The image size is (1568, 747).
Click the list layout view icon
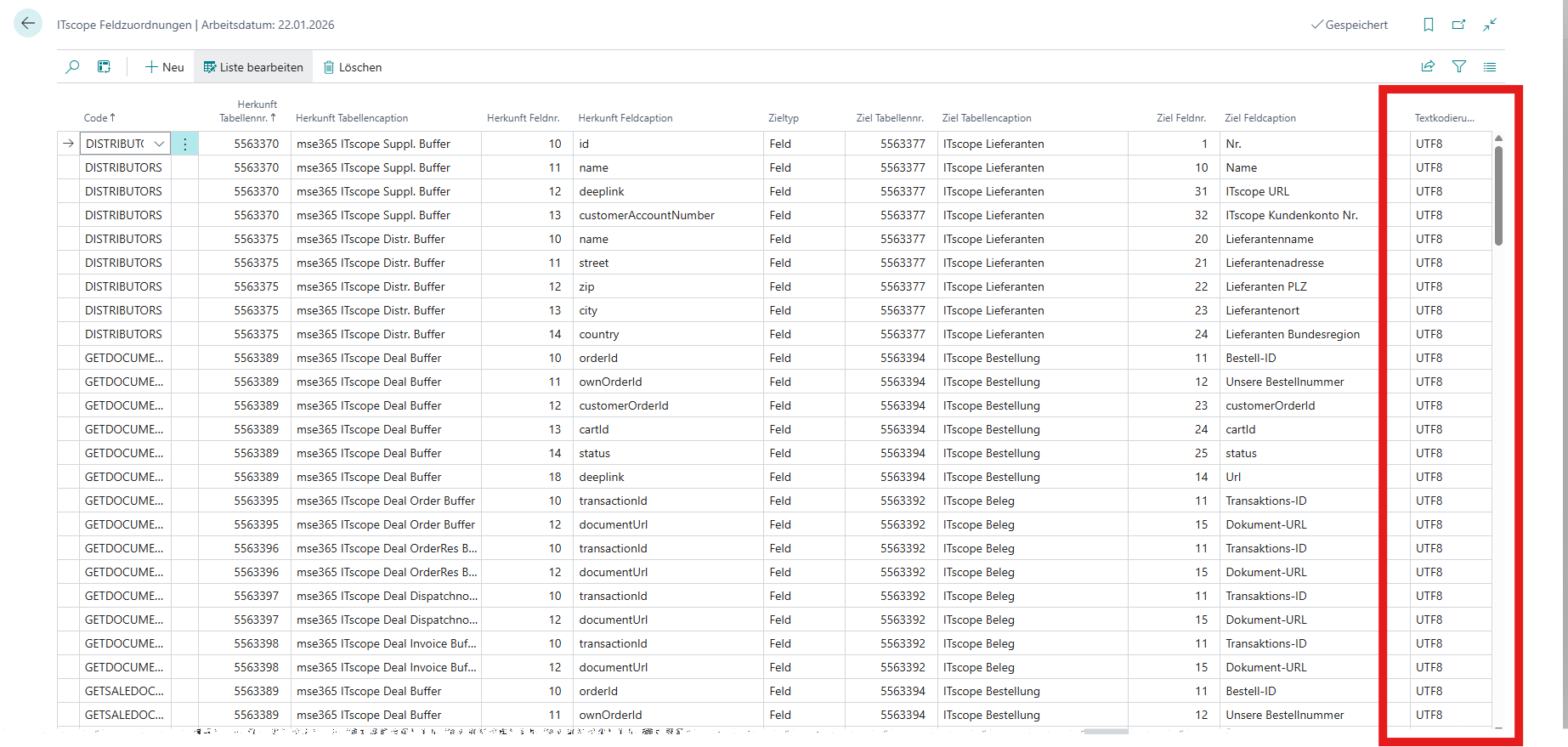coord(1490,67)
